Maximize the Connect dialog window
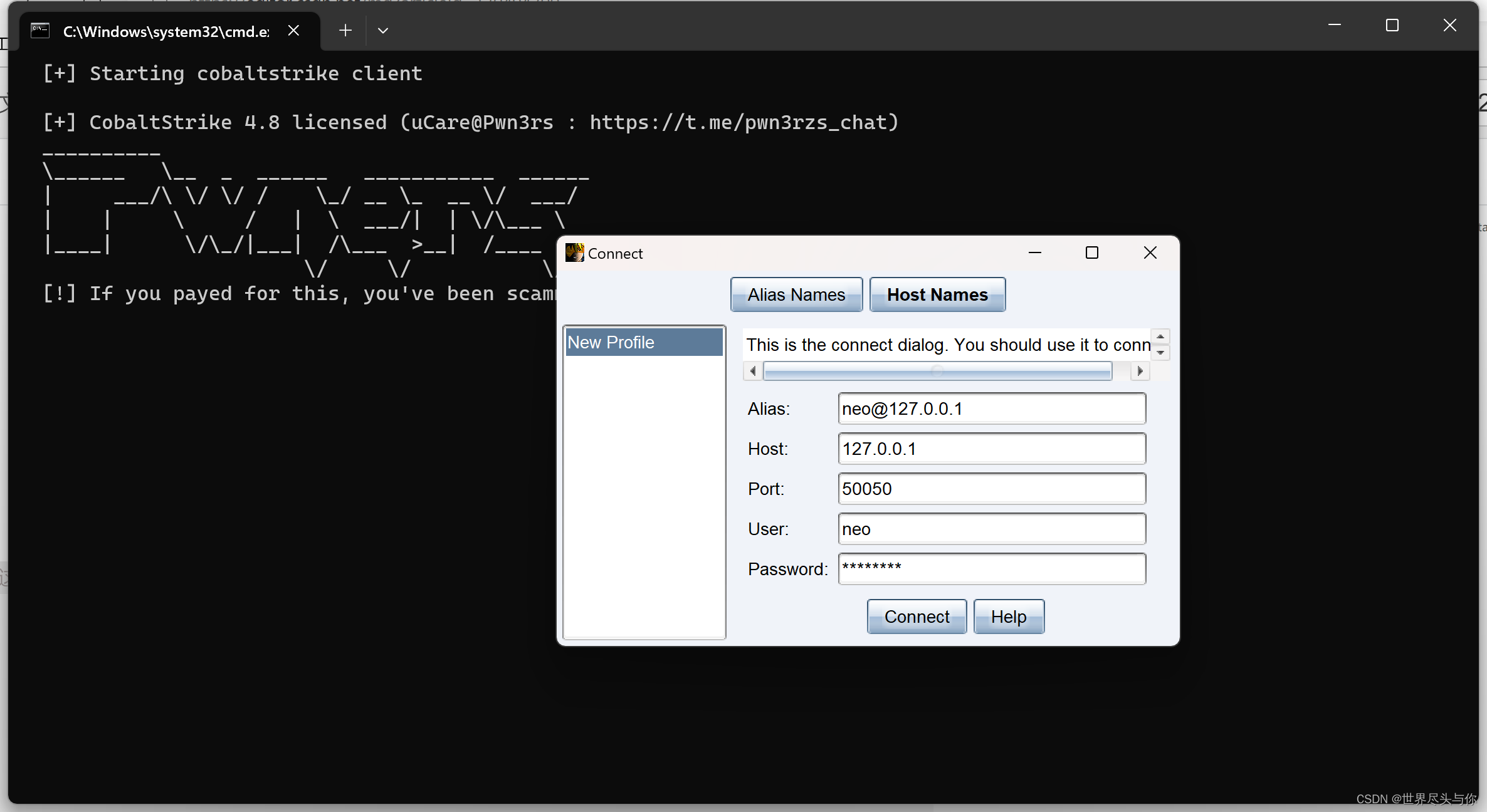 1091,252
